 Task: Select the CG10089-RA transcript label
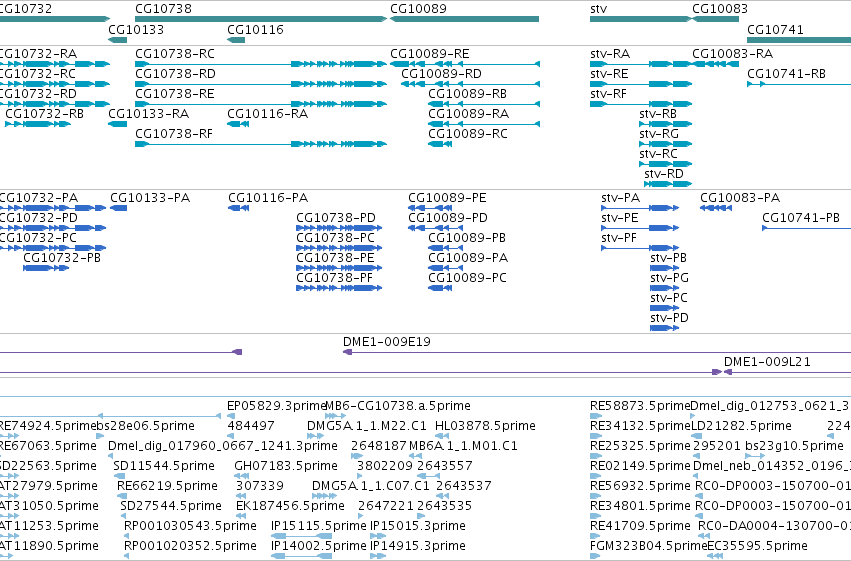click(468, 114)
